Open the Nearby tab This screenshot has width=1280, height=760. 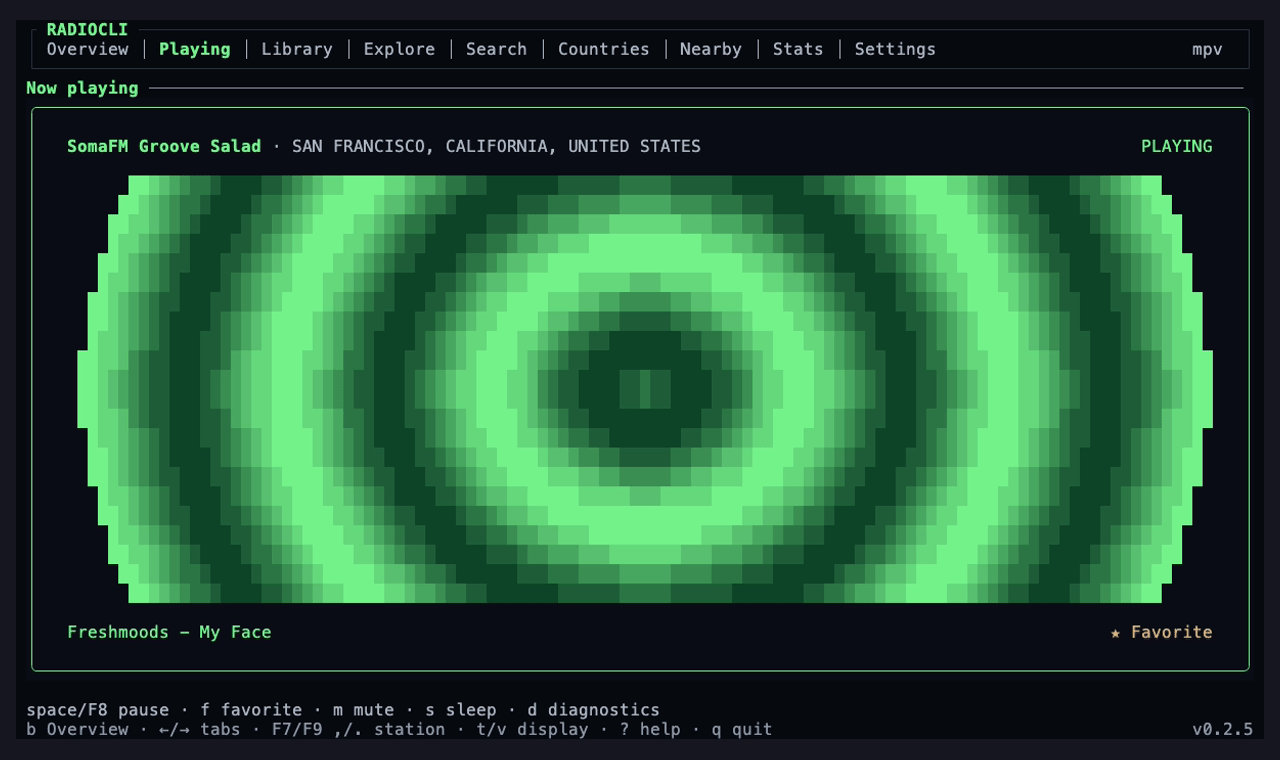(710, 49)
